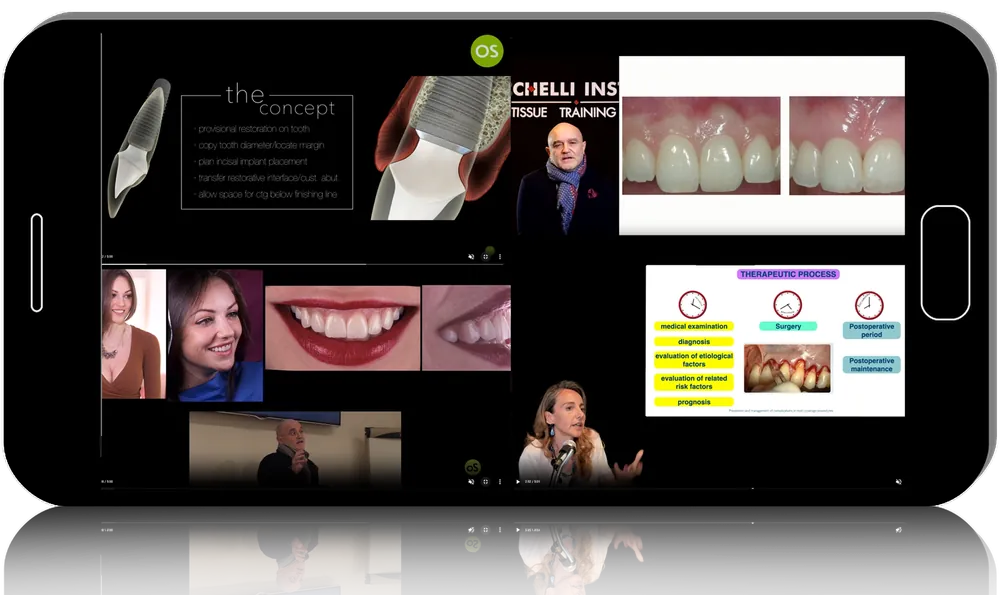Image resolution: width=1000 pixels, height=595 pixels.
Task: Click 'TISSUE TRAINING' subtitle text
Action: (564, 112)
